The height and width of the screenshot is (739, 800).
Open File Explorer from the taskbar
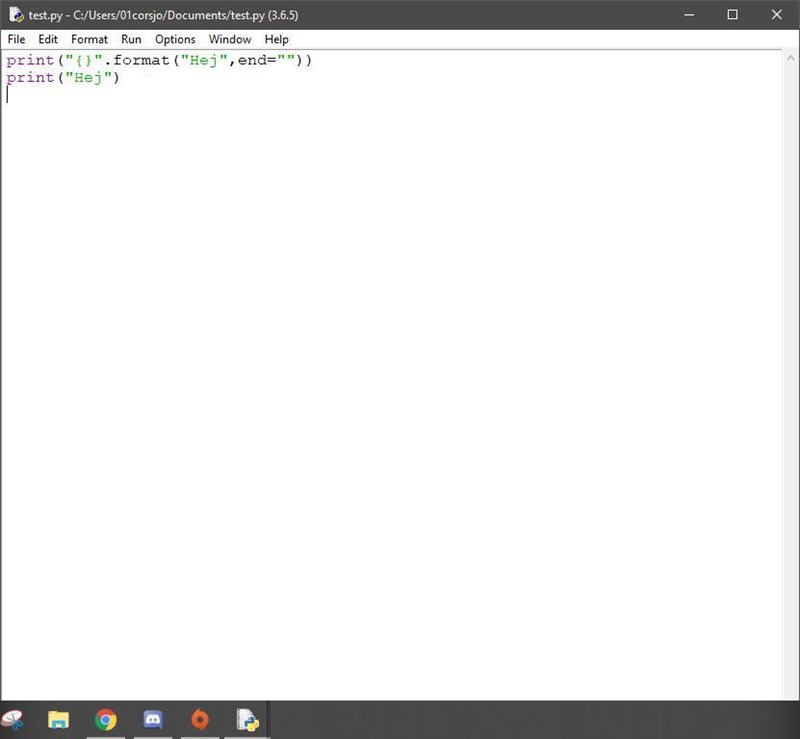pos(59,719)
